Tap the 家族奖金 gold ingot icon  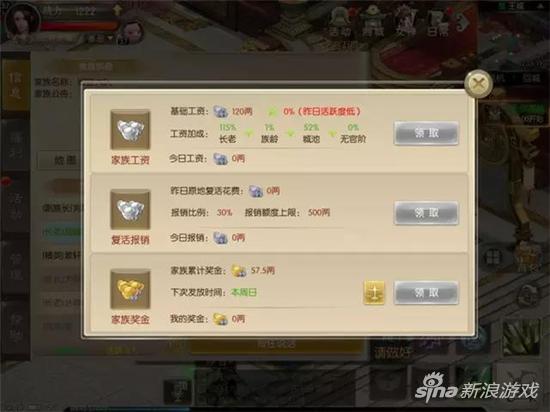[130, 289]
